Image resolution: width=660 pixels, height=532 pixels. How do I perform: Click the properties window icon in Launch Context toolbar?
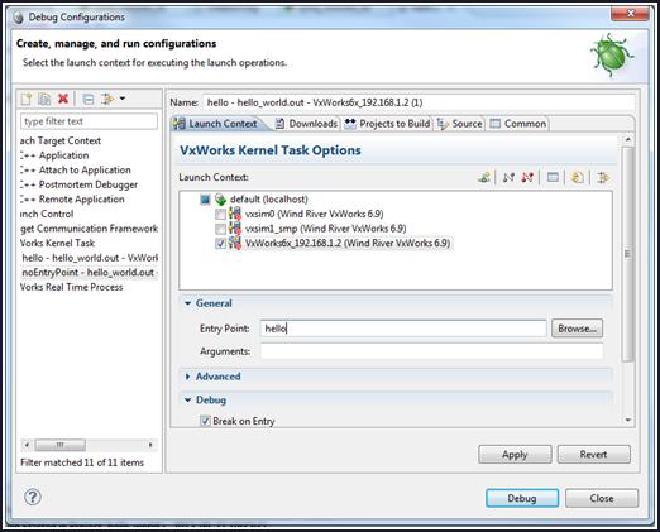click(x=553, y=177)
